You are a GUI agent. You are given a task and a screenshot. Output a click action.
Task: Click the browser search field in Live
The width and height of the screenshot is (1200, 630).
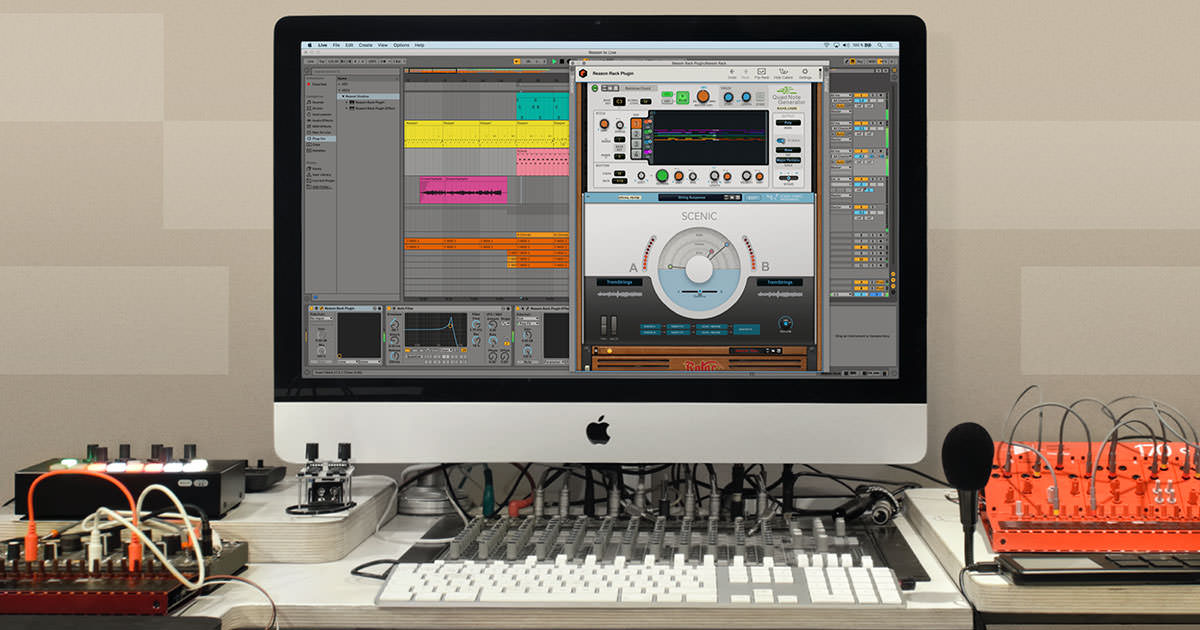pos(356,71)
